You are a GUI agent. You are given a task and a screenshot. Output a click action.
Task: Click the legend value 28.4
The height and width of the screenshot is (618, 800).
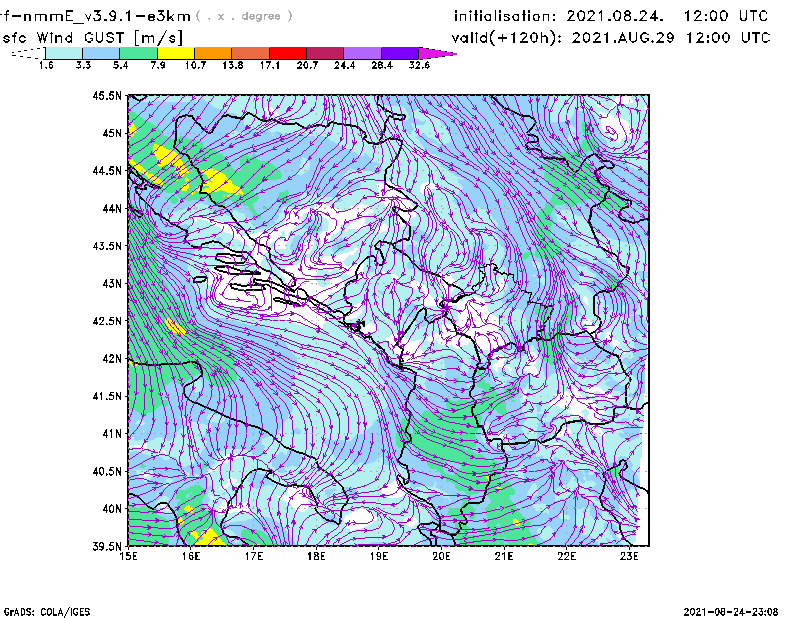point(382,65)
